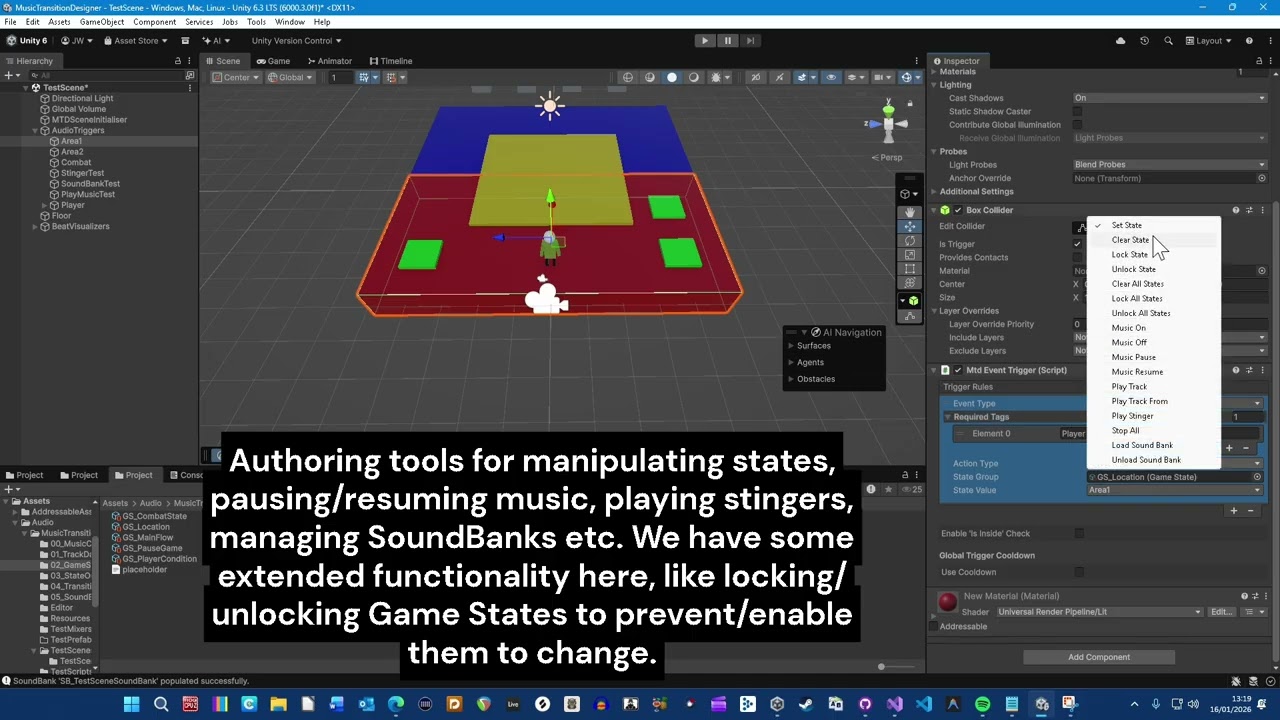Open the Light Probes dropdown
The width and height of the screenshot is (1280, 720).
(x=1169, y=165)
